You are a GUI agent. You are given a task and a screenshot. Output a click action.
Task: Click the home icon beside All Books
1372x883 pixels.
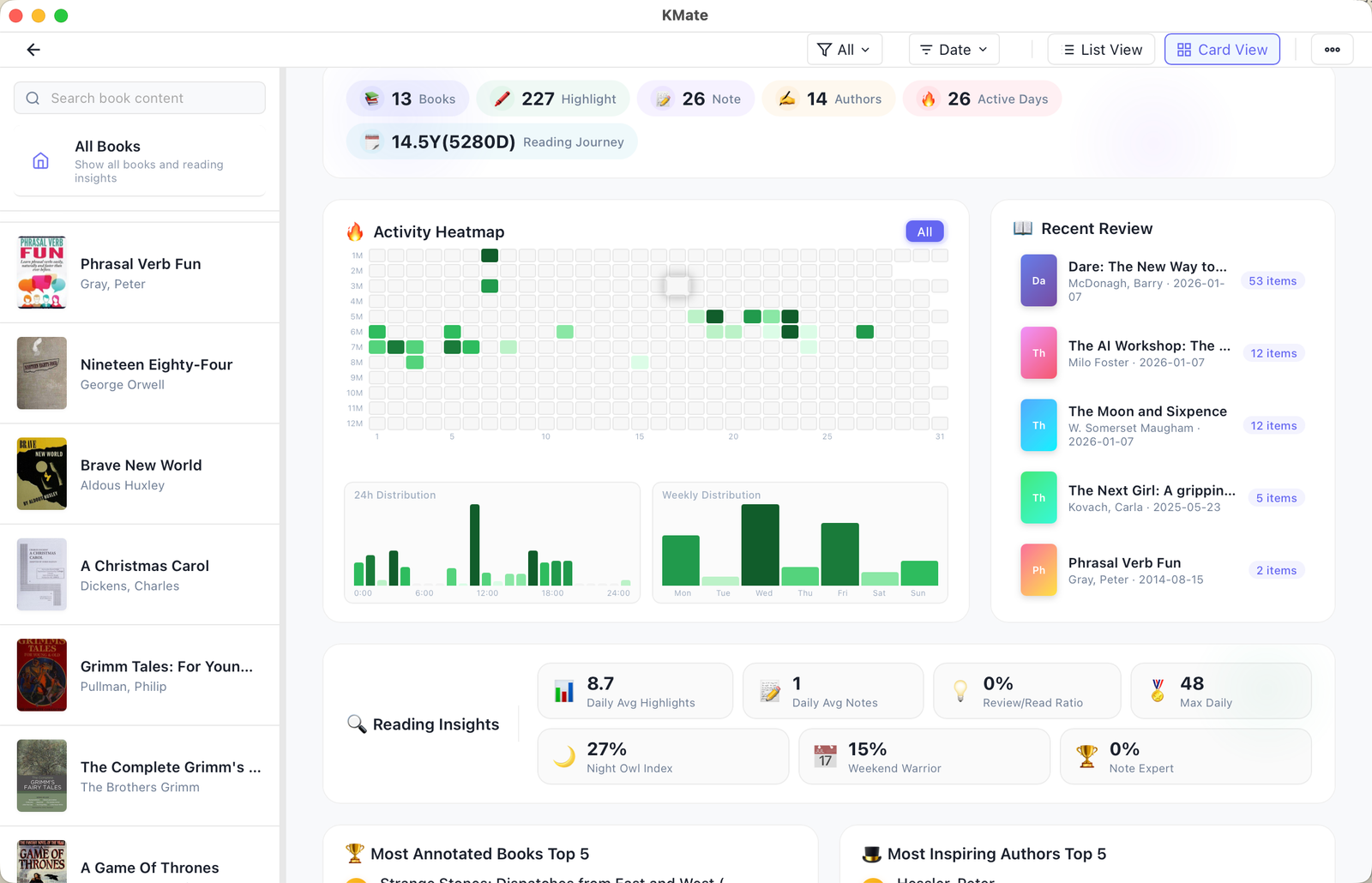[40, 161]
